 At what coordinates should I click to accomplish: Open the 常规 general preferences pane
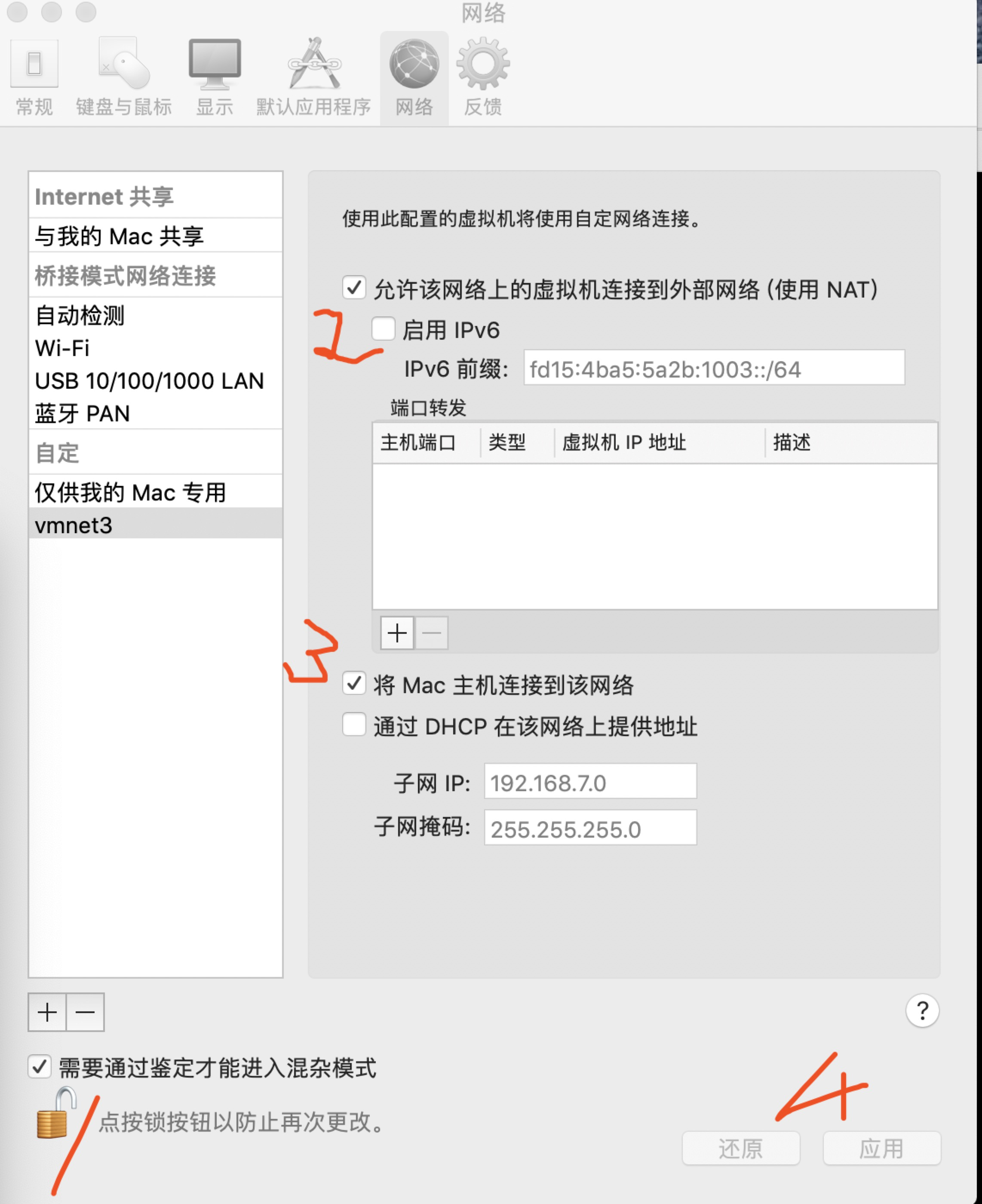pyautogui.click(x=34, y=77)
